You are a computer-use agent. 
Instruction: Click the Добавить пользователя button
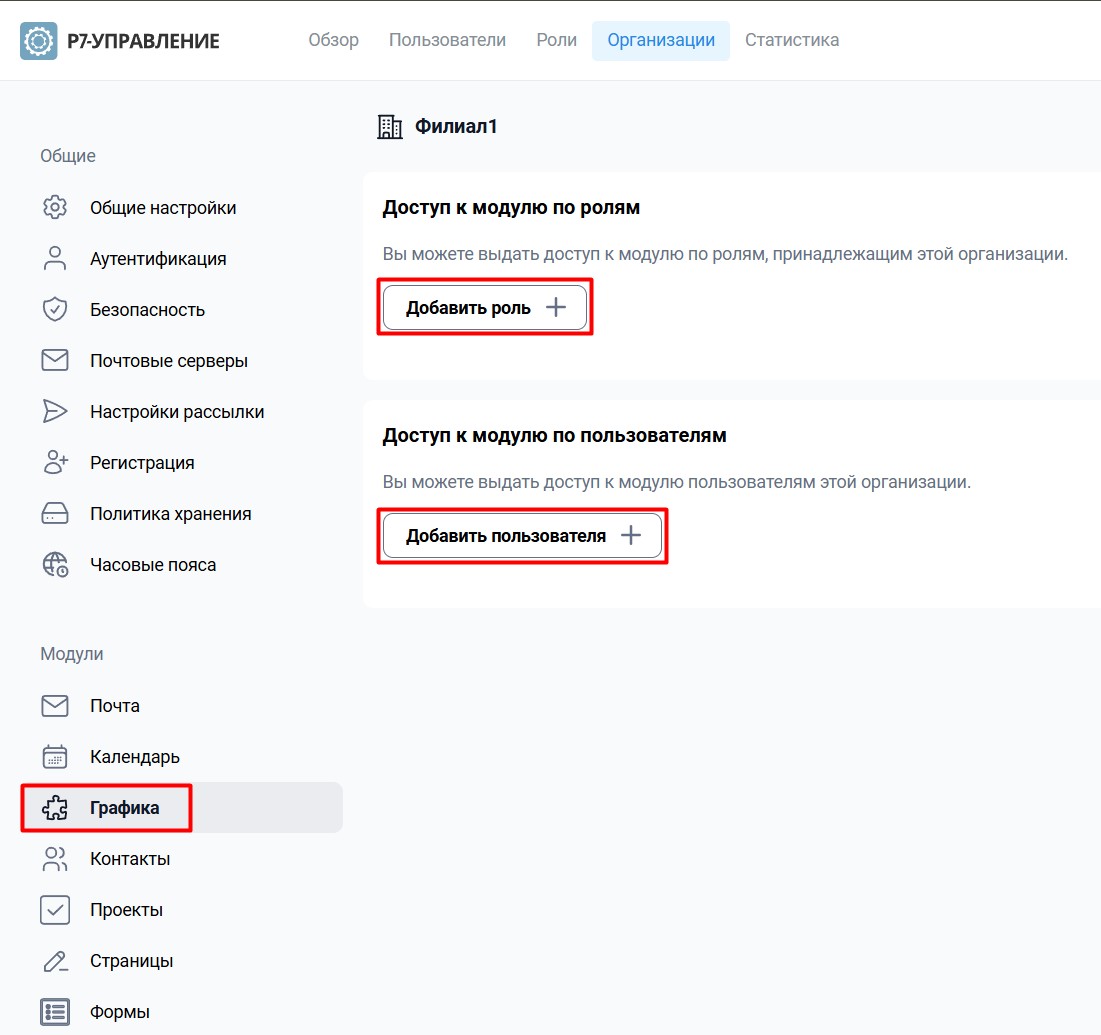click(522, 536)
